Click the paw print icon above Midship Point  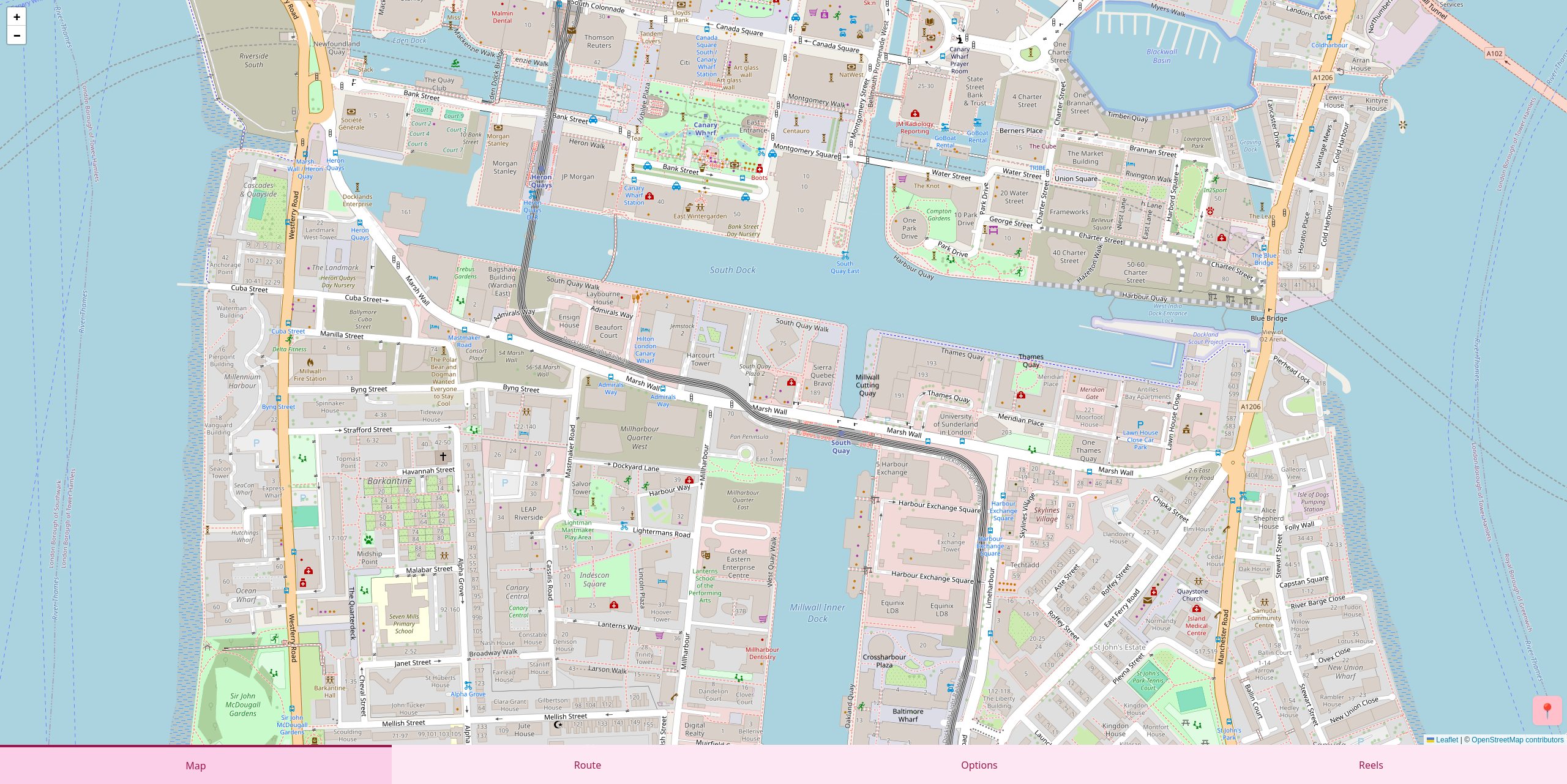[368, 540]
